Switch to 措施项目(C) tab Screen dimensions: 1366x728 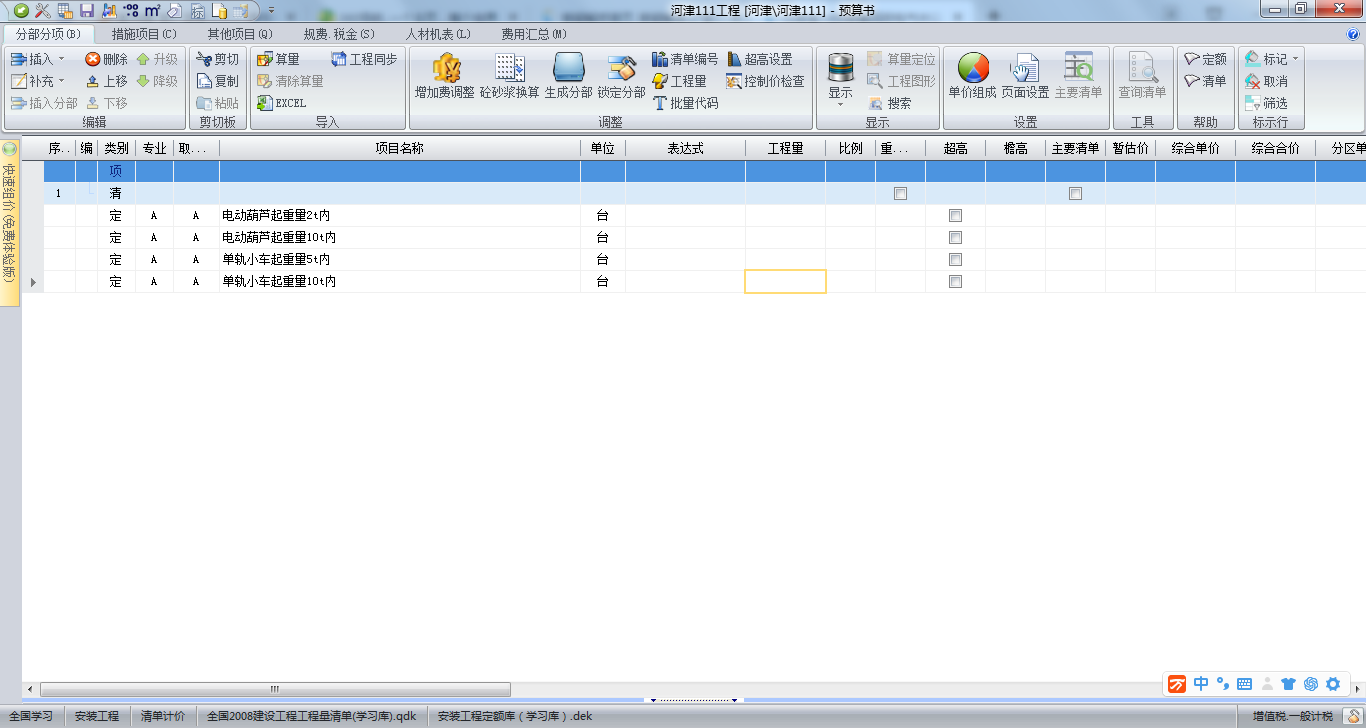(x=144, y=34)
